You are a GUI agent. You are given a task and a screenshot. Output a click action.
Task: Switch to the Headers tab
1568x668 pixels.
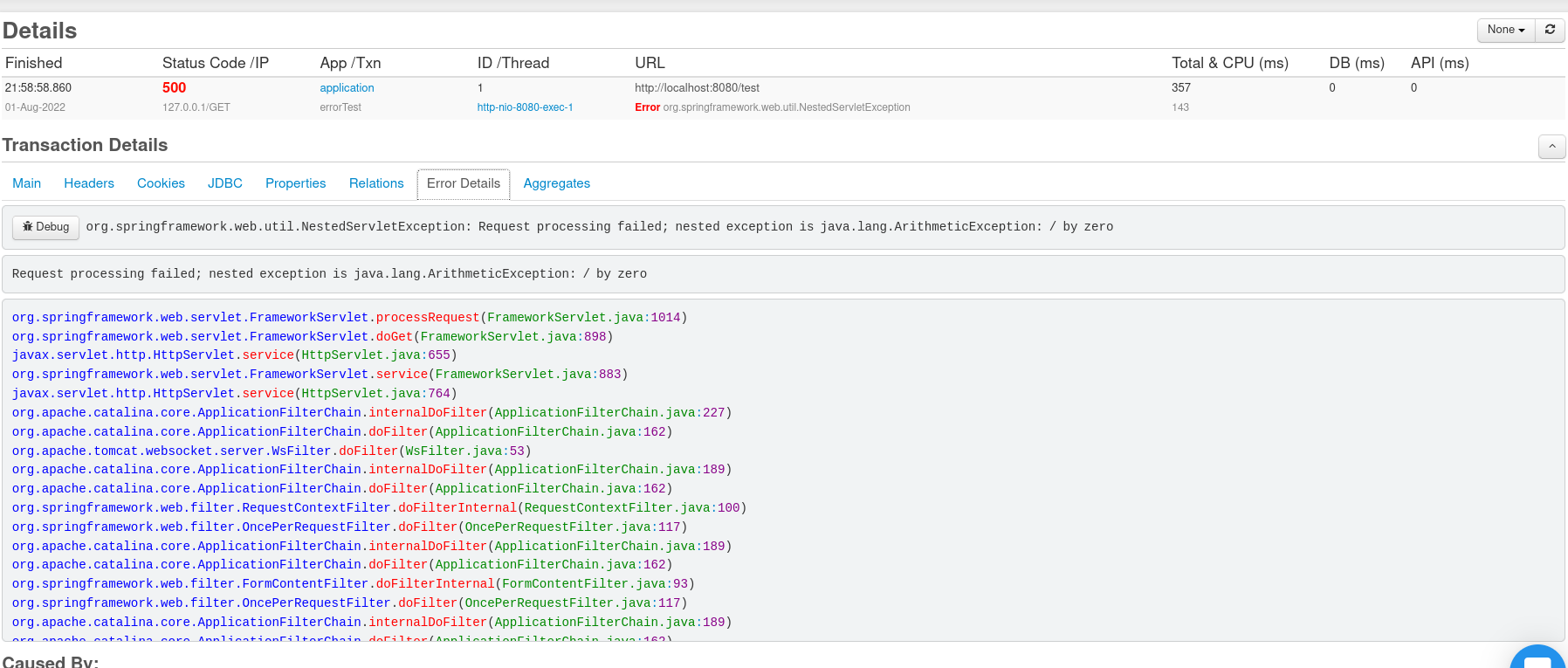(89, 183)
